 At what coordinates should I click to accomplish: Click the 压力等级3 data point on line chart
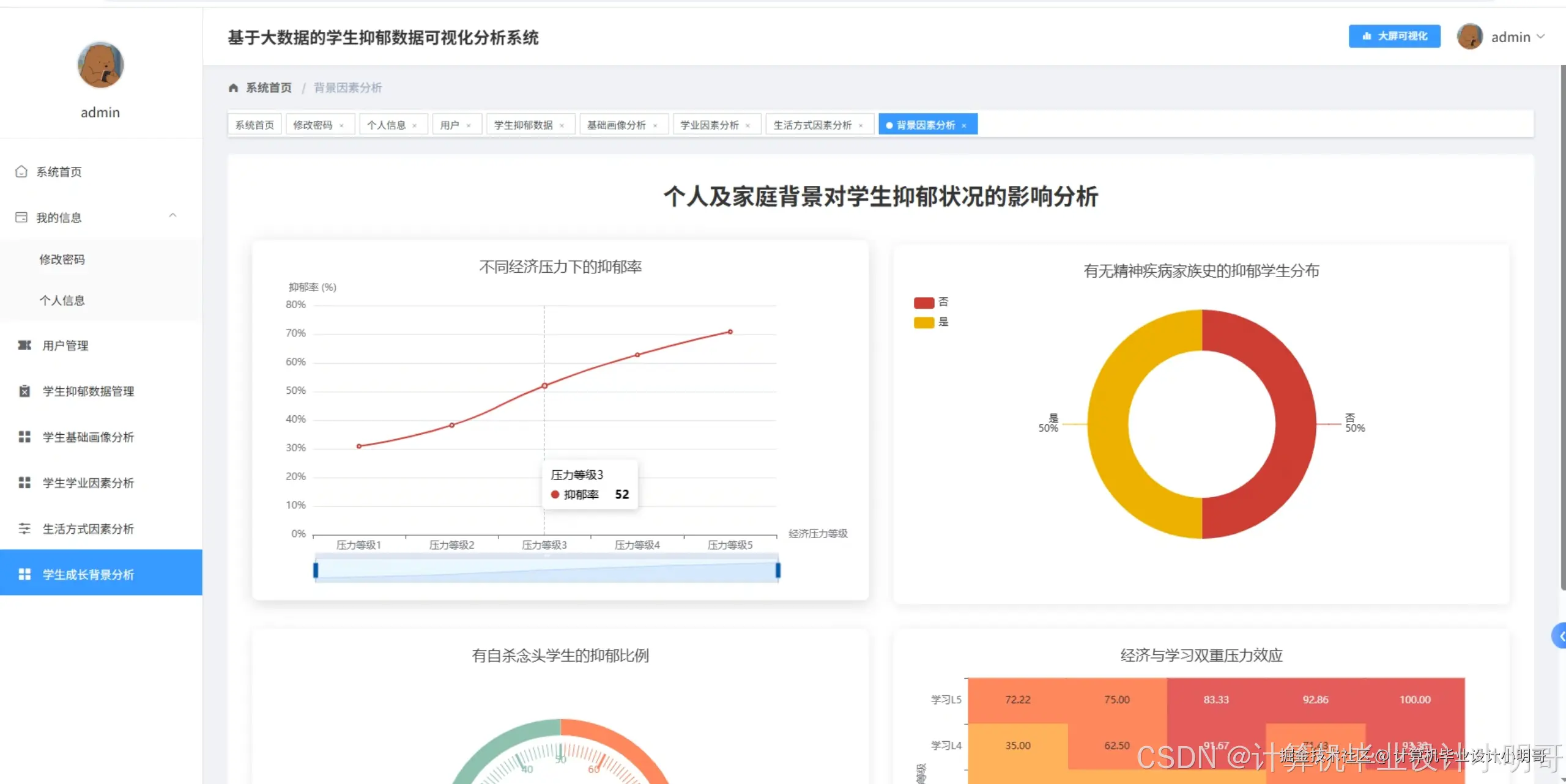point(544,386)
